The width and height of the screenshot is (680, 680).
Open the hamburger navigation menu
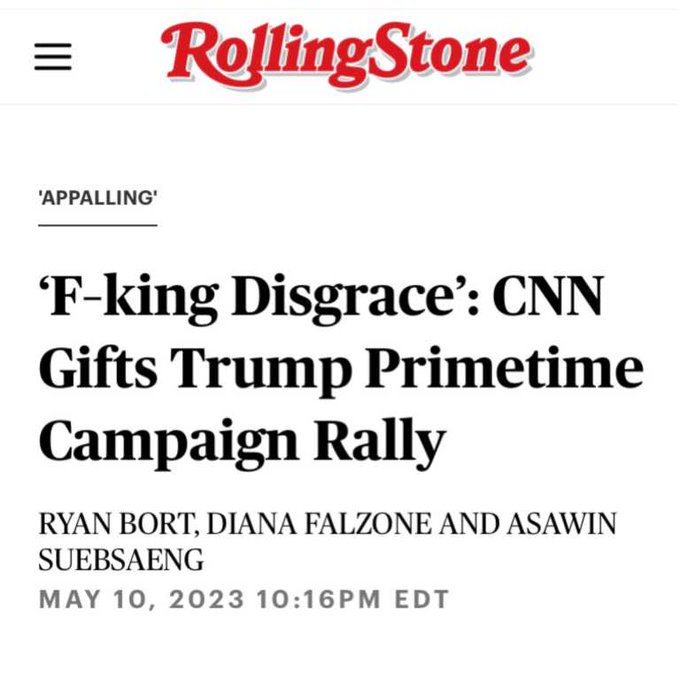point(53,56)
